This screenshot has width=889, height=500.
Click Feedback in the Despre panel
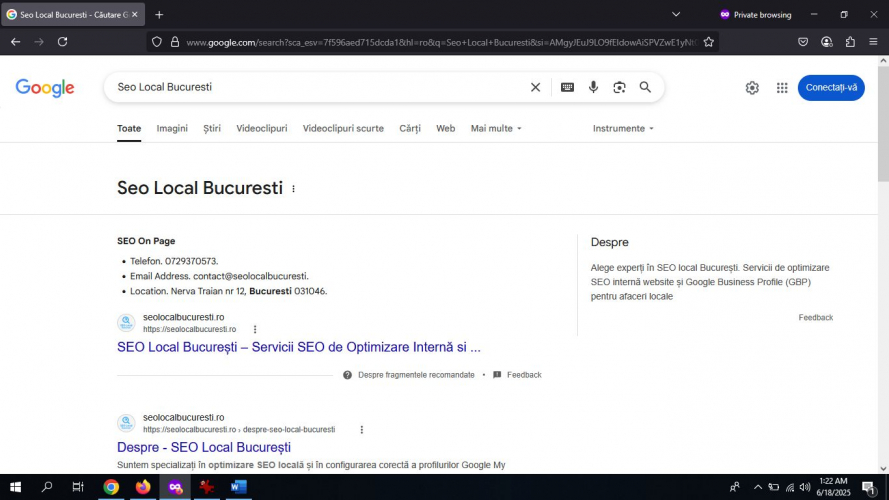(816, 317)
